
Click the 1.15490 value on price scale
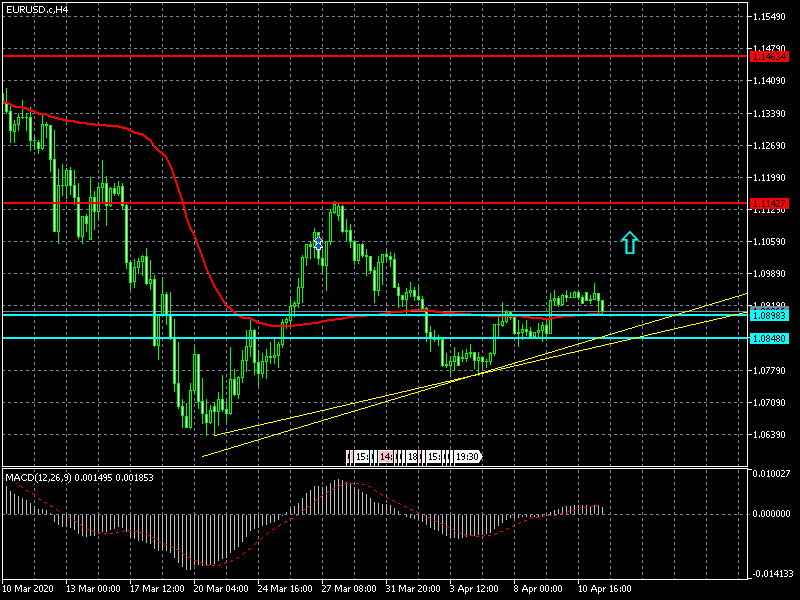(773, 18)
